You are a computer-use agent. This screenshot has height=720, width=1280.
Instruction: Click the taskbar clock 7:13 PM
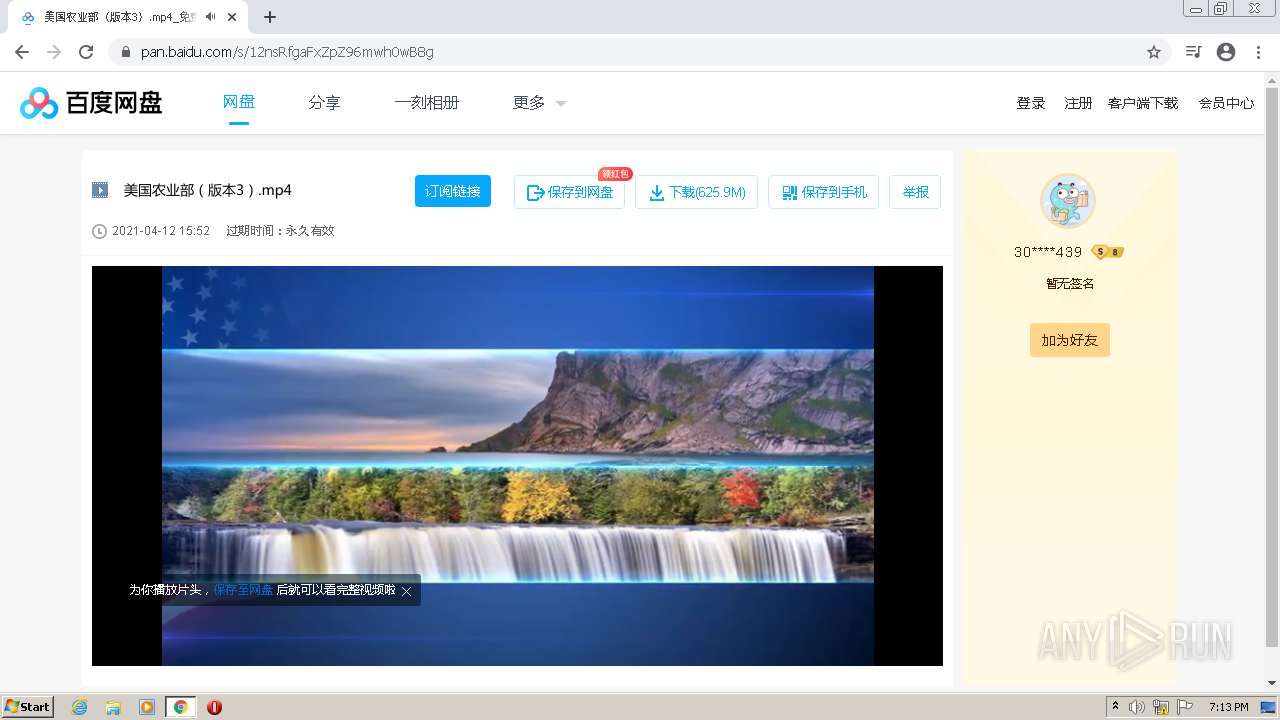(x=1228, y=707)
